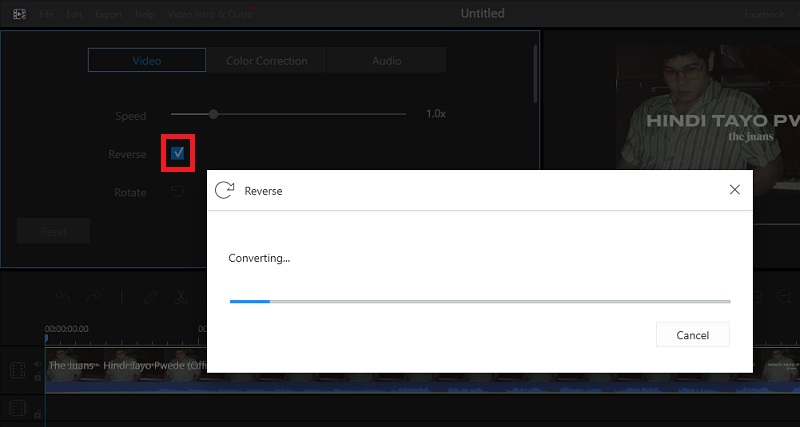Click the Undo arrow in the timeline toolbar
Image resolution: width=800 pixels, height=427 pixels.
click(x=63, y=297)
